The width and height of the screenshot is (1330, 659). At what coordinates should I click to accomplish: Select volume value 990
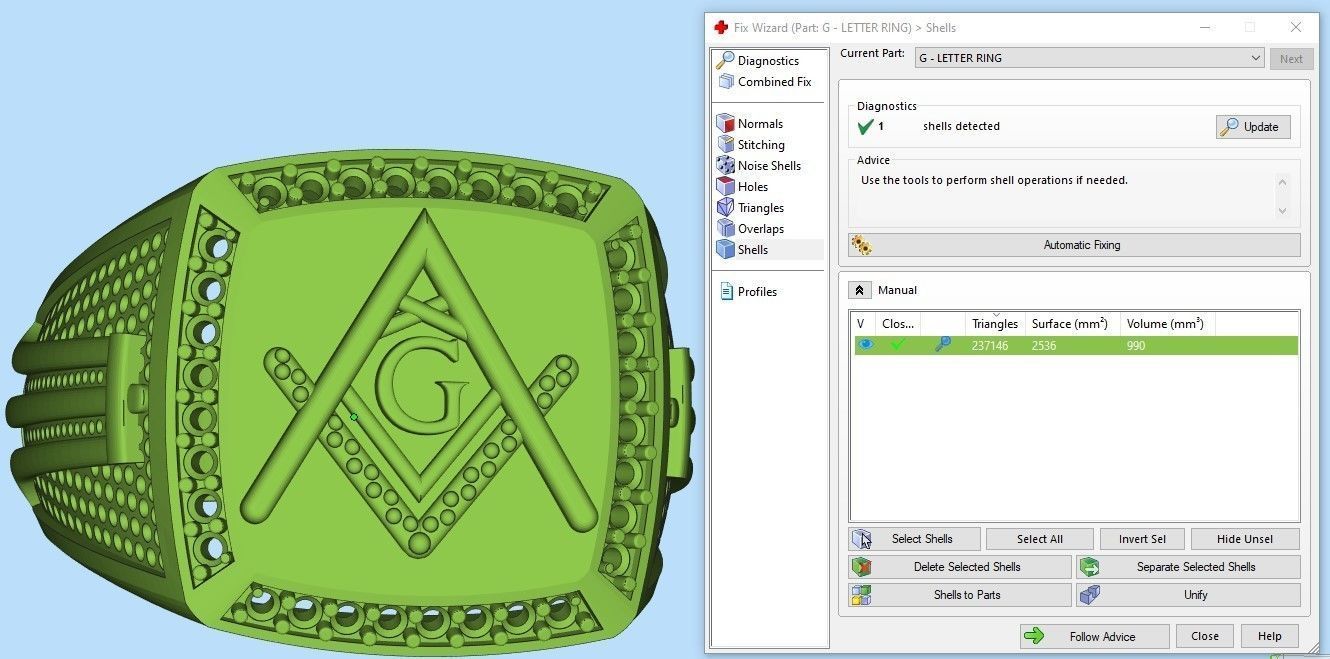click(1135, 346)
